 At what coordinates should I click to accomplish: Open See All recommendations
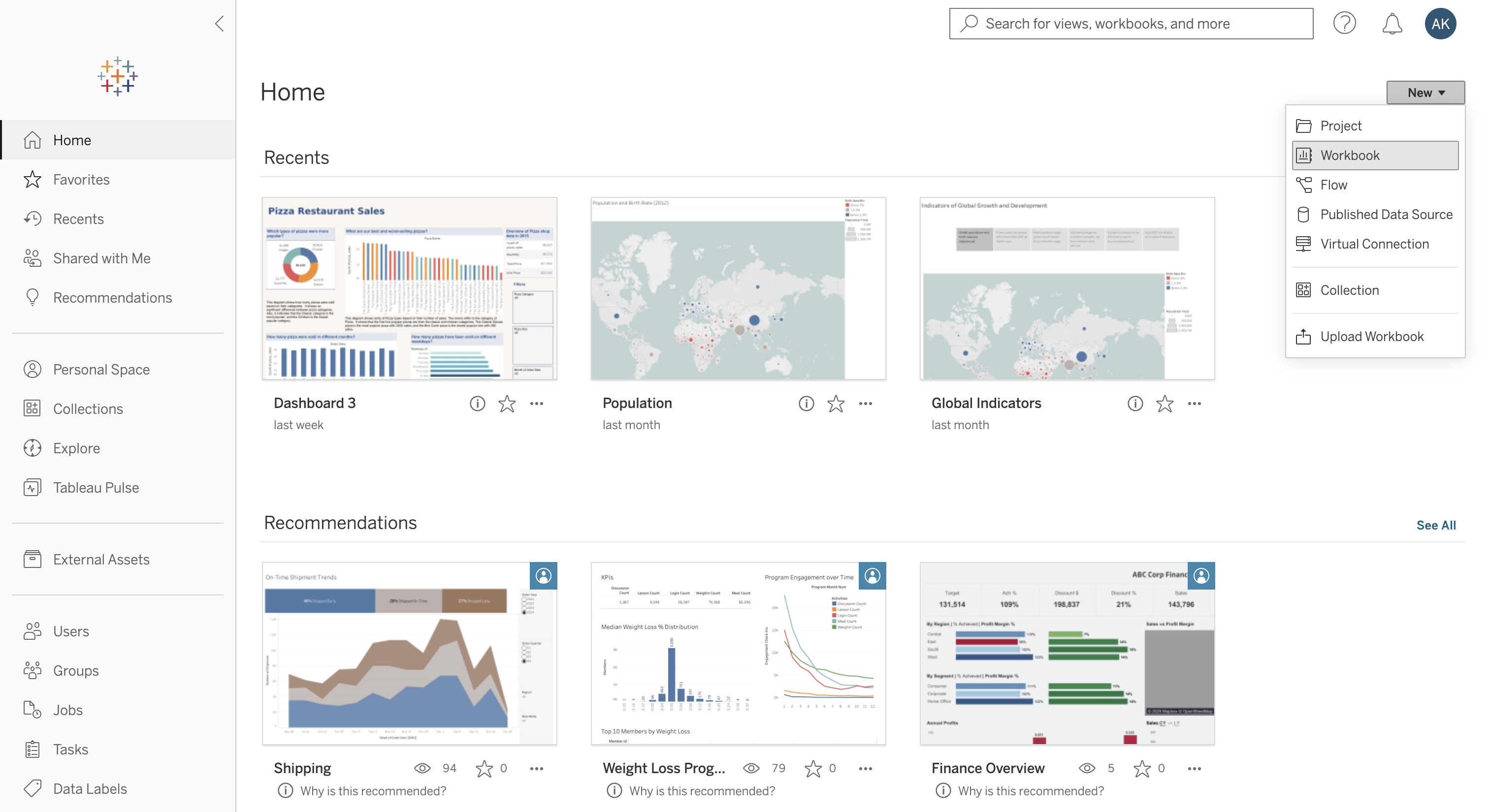coord(1436,525)
